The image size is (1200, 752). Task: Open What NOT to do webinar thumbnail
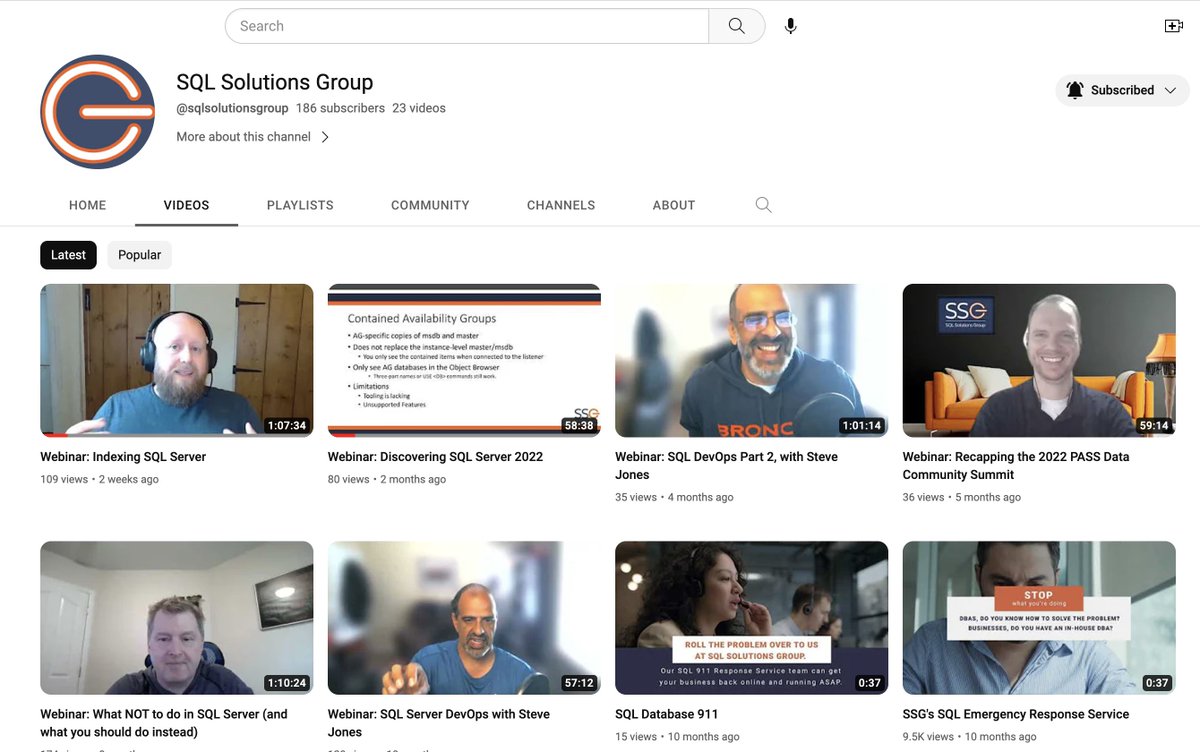[x=177, y=618]
